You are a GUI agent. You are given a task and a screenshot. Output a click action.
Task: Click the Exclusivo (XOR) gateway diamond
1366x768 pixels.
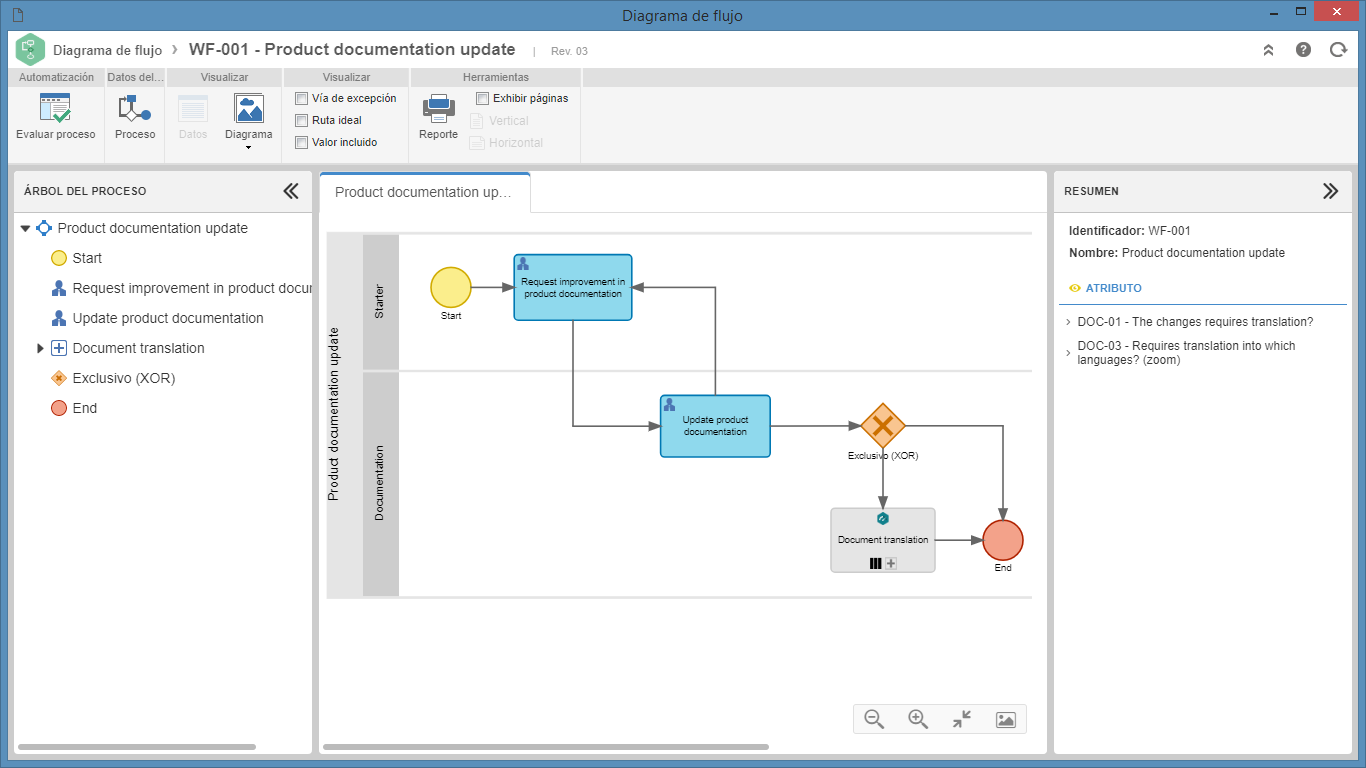[x=883, y=426]
